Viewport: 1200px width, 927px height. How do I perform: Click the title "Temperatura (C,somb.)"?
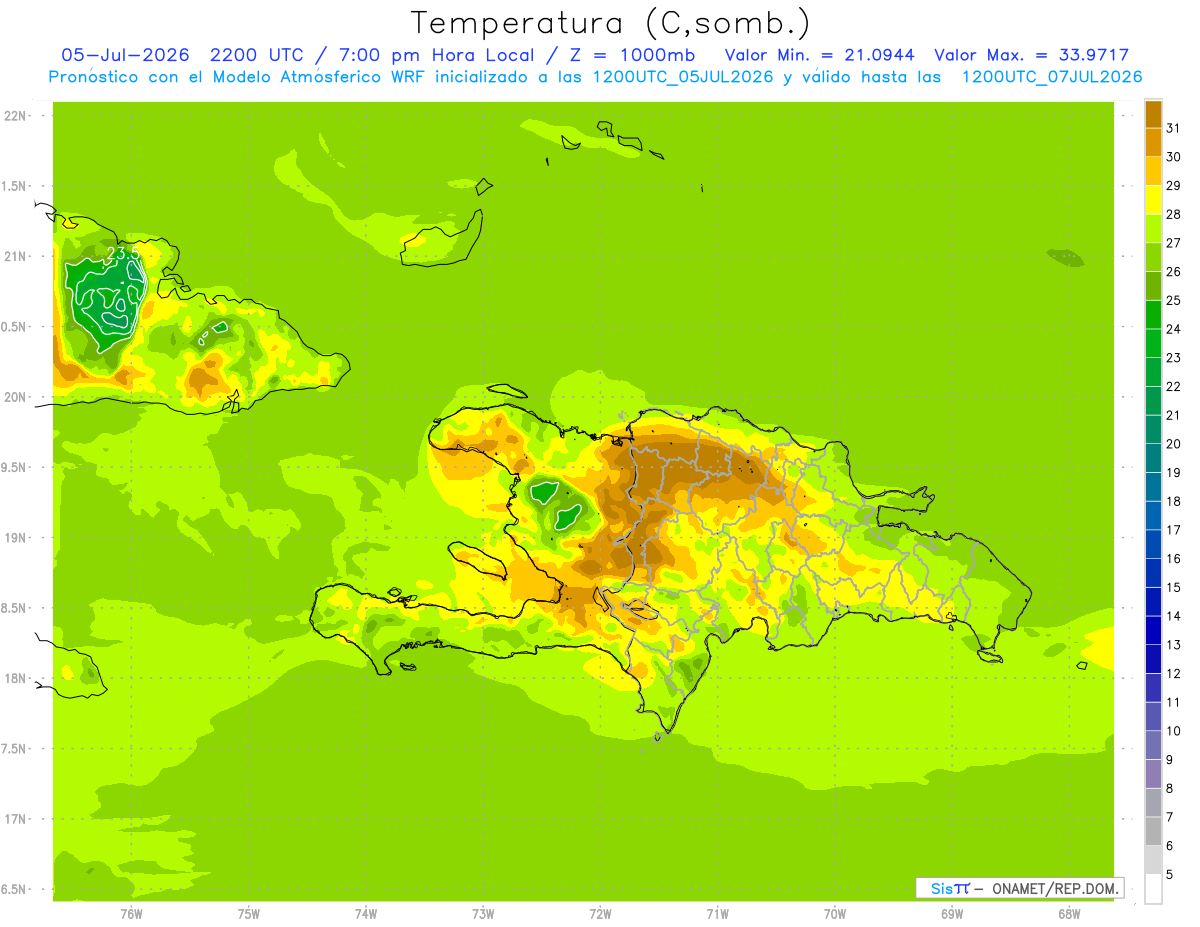click(x=611, y=23)
